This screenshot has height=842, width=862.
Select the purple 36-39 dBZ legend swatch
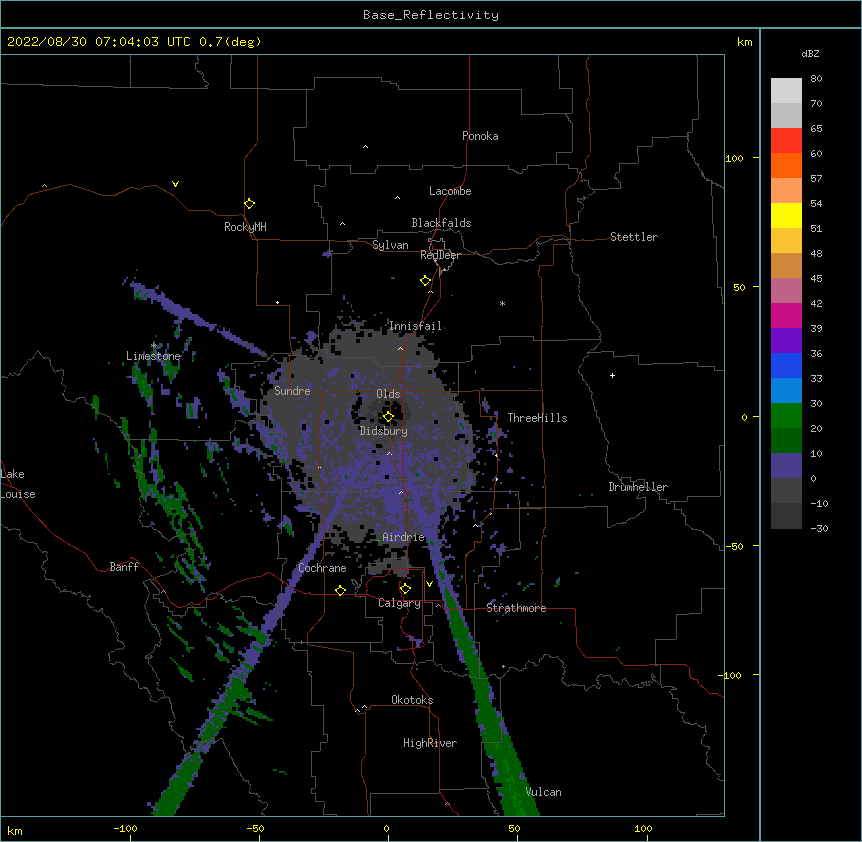(x=786, y=341)
